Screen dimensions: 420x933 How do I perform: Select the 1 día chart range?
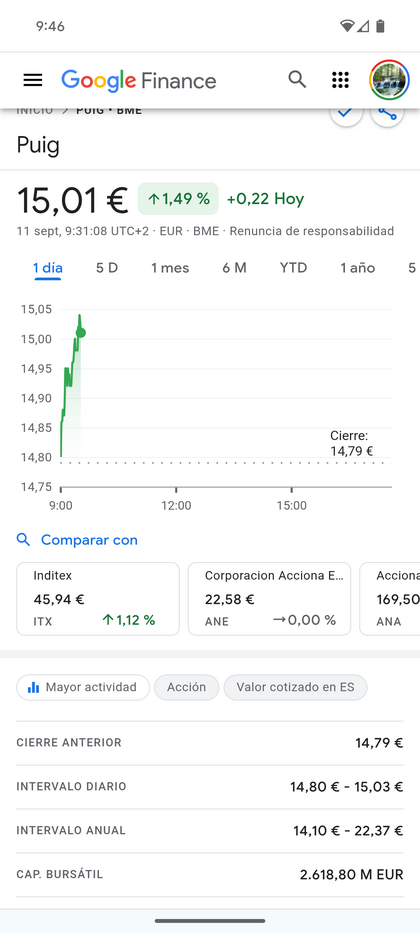48,268
